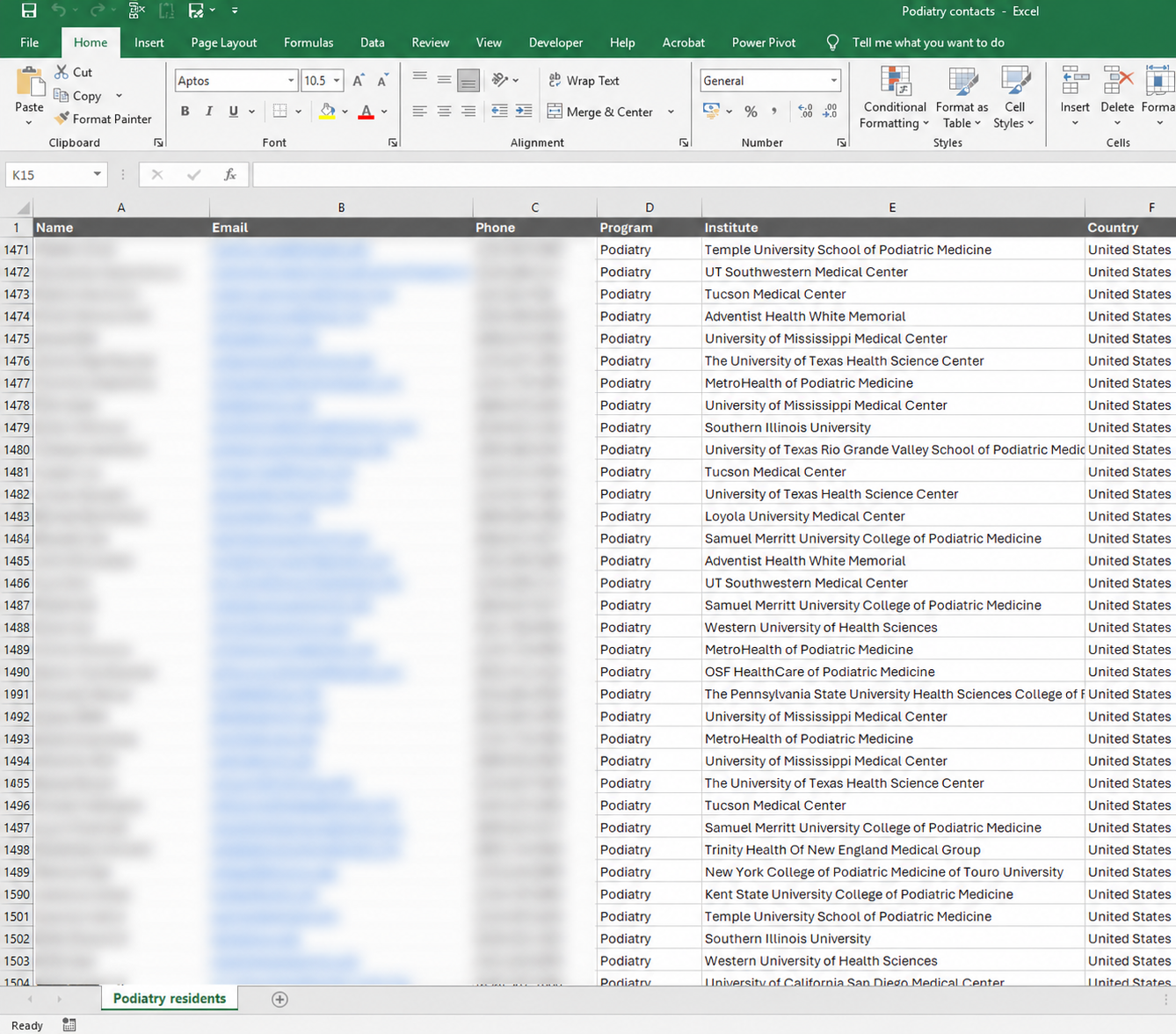This screenshot has width=1176, height=1034.
Task: Open the Power Pivot tab
Action: tap(764, 42)
